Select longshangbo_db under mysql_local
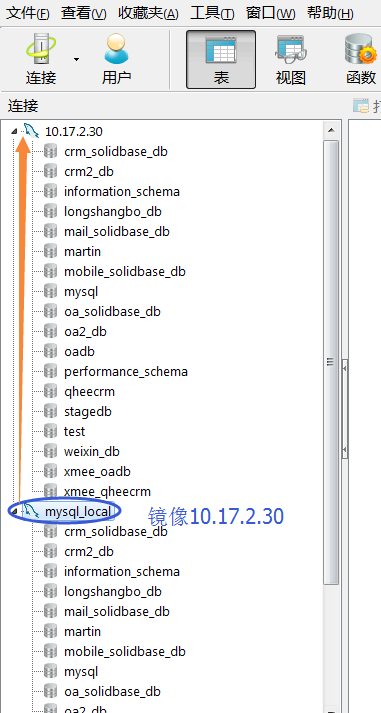381x713 pixels. point(113,592)
